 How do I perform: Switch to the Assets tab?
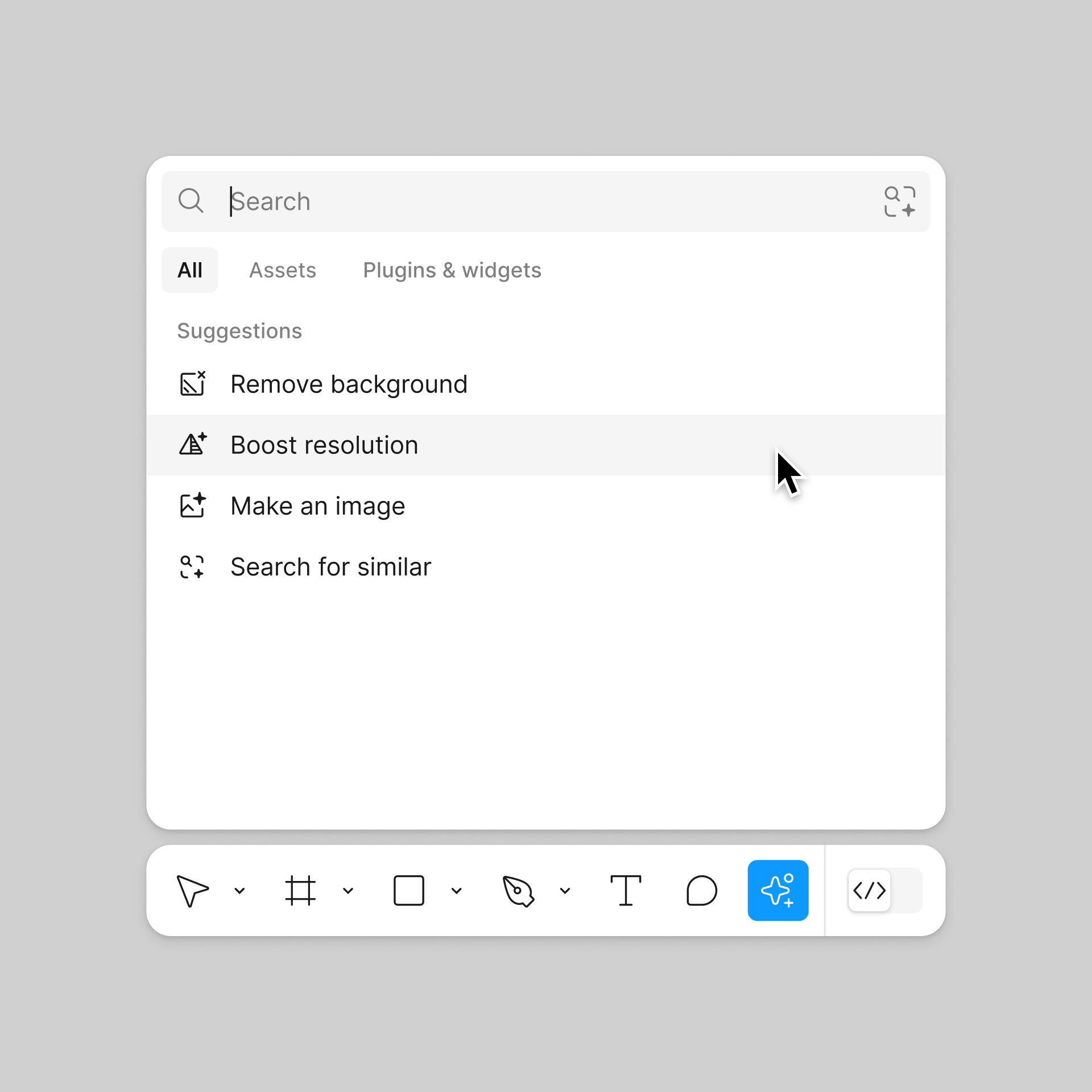click(283, 270)
